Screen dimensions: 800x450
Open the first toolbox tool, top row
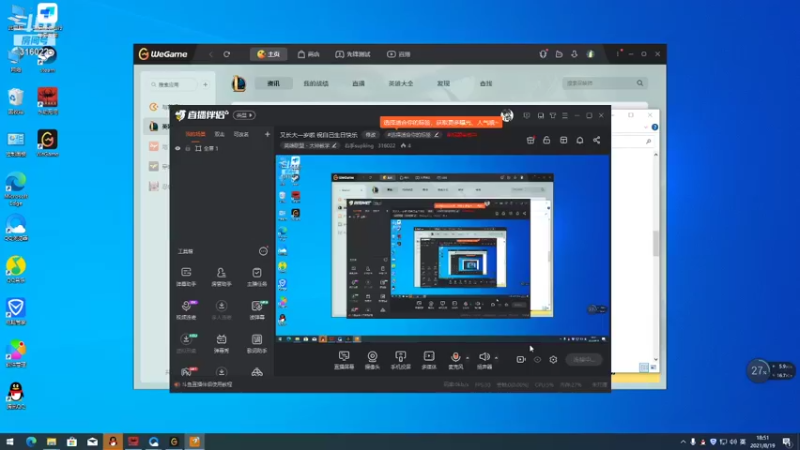tap(186, 277)
